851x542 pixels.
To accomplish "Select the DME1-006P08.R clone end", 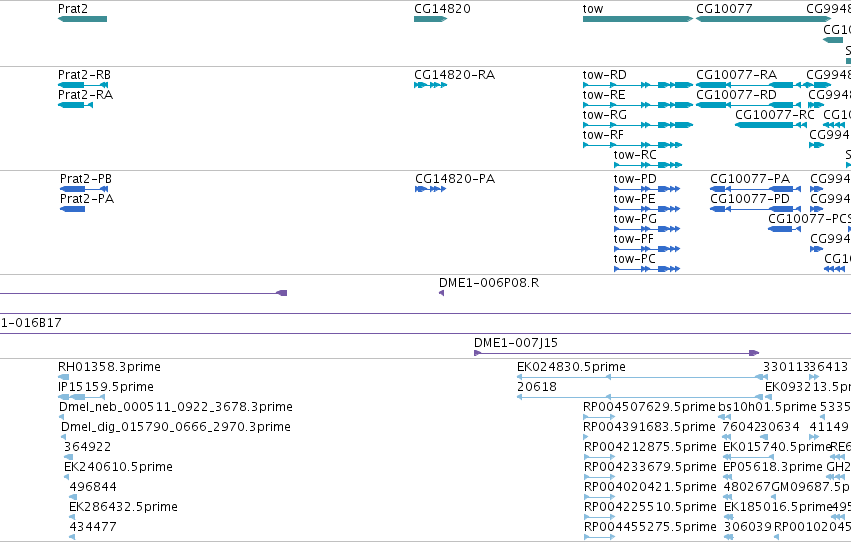I will click(x=441, y=293).
